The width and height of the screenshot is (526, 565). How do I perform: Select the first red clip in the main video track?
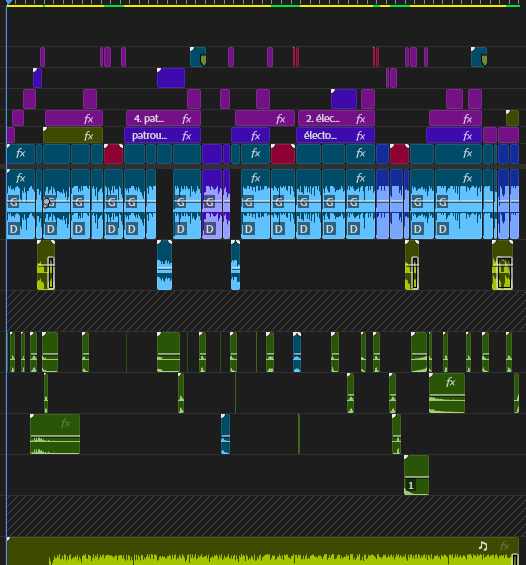pyautogui.click(x=113, y=154)
